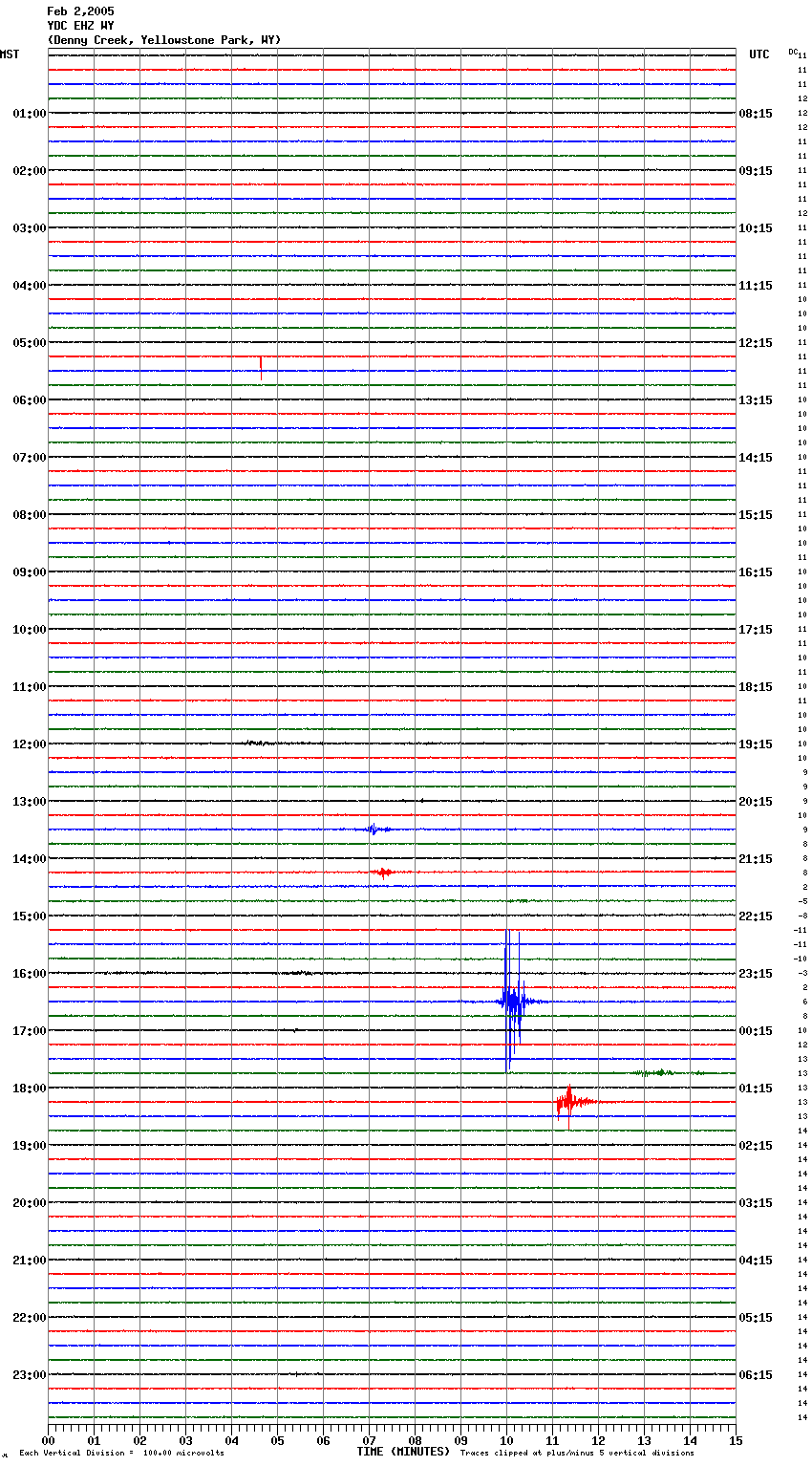Click the black signal wiggle on the 12:00 trace
Screen dimensions: 812x1466
pos(258,743)
